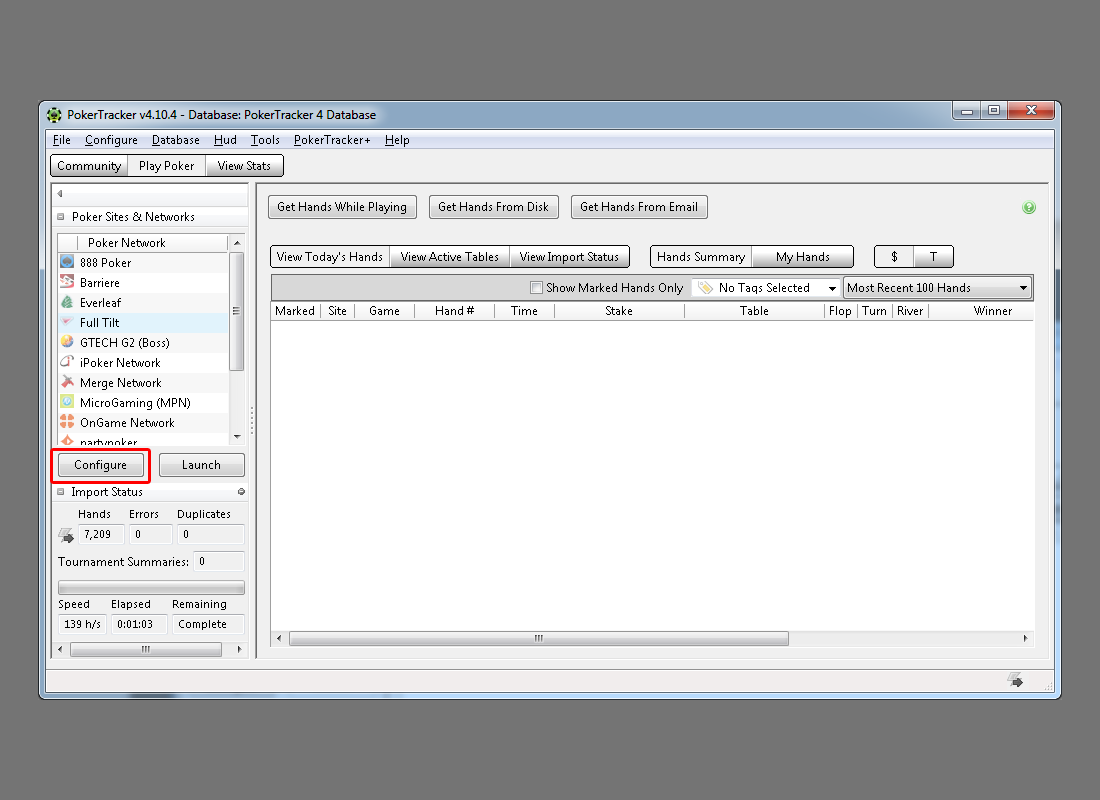This screenshot has width=1100, height=800.
Task: Collapse the Poker Sites & Networks section
Action: pos(61,217)
